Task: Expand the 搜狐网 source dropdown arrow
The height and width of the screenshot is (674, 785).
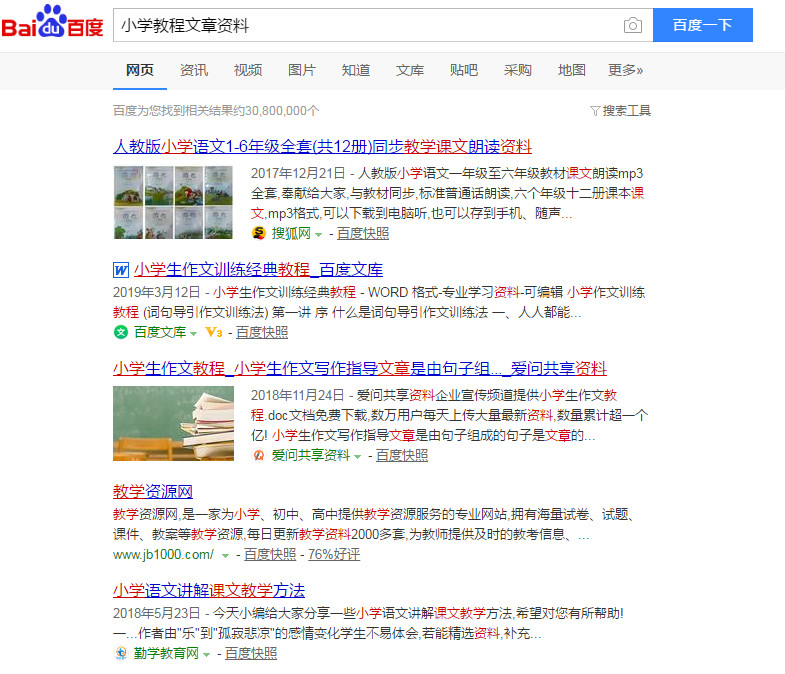Action: point(318,234)
